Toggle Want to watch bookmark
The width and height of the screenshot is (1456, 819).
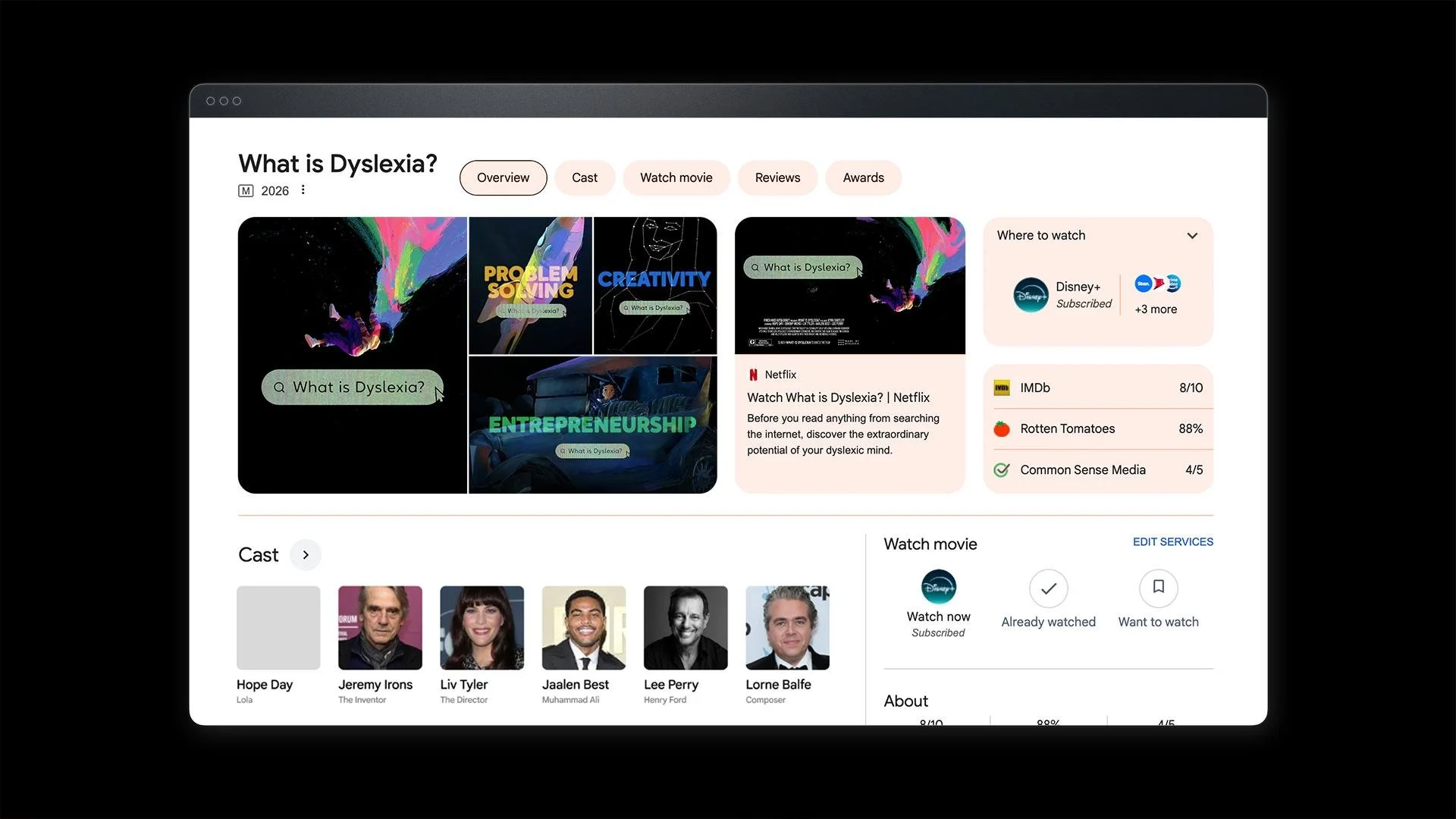[x=1159, y=588]
